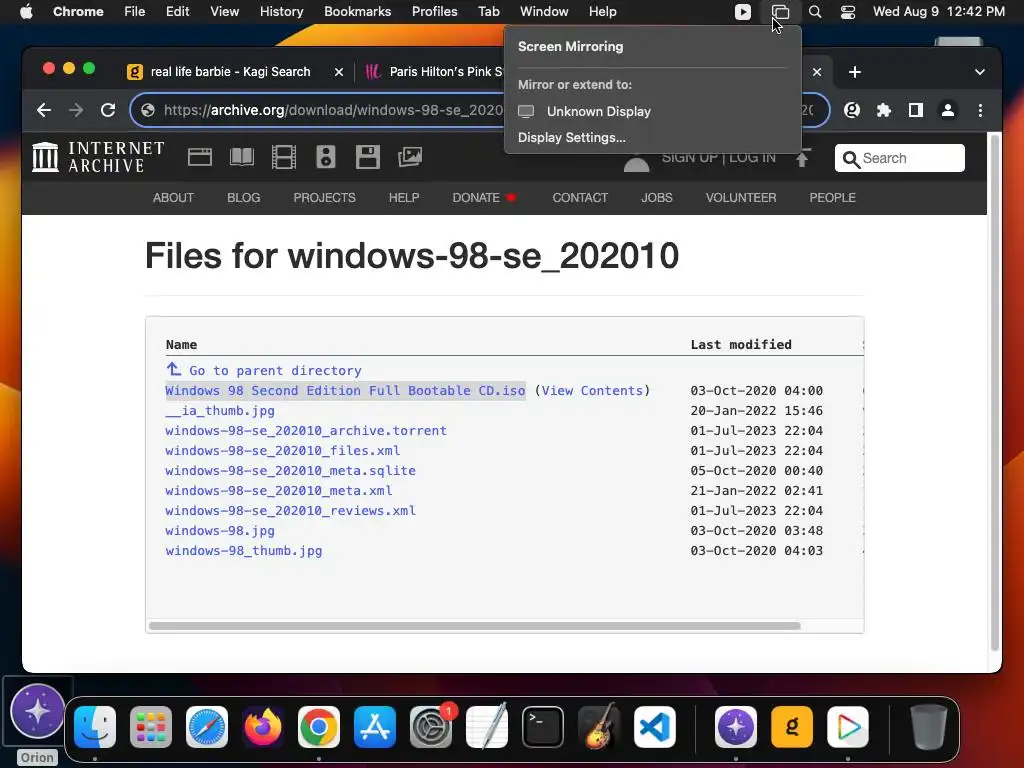Open the File menu
Viewport: 1024px width, 768px height.
tap(135, 12)
